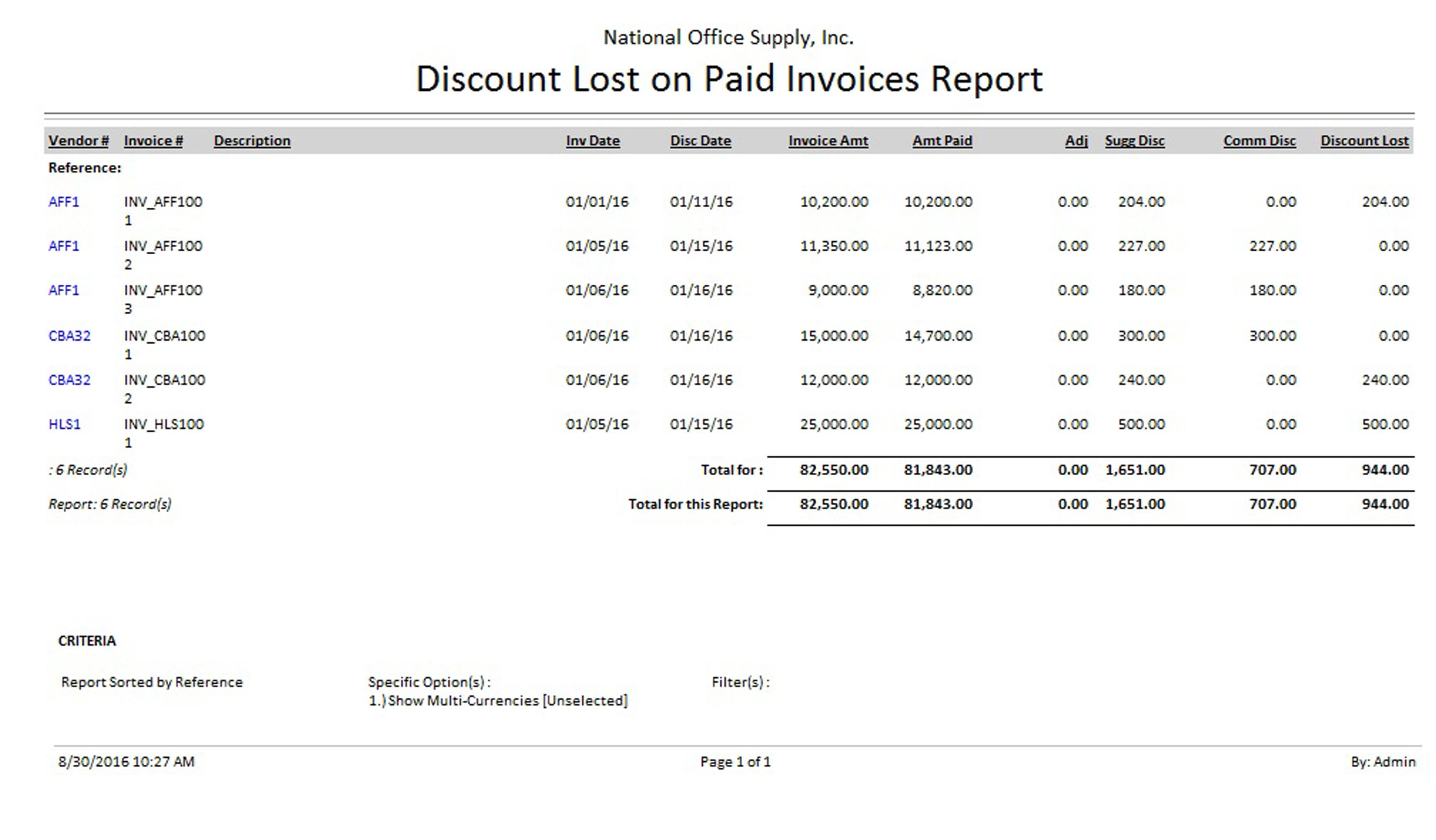Open the AFF1 vendor link for INV_AFF1002
The width and height of the screenshot is (1436, 840).
64,246
